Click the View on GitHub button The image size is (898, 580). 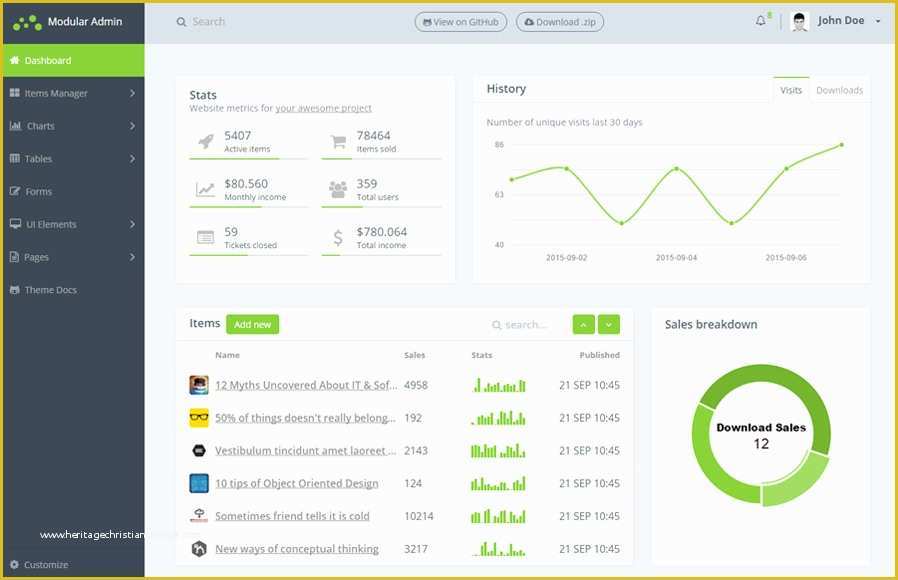point(460,22)
